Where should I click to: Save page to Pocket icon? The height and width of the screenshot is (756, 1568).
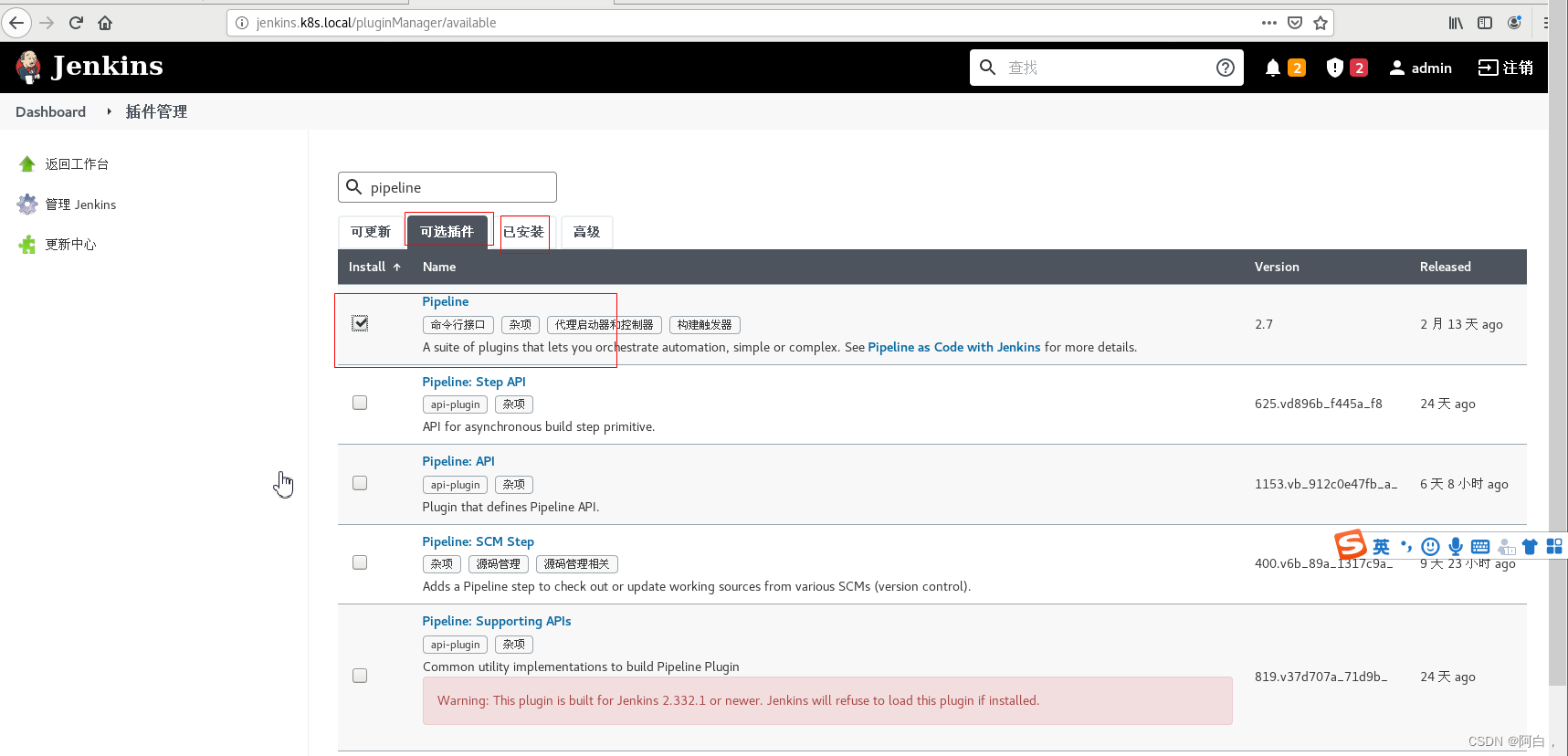(1295, 23)
